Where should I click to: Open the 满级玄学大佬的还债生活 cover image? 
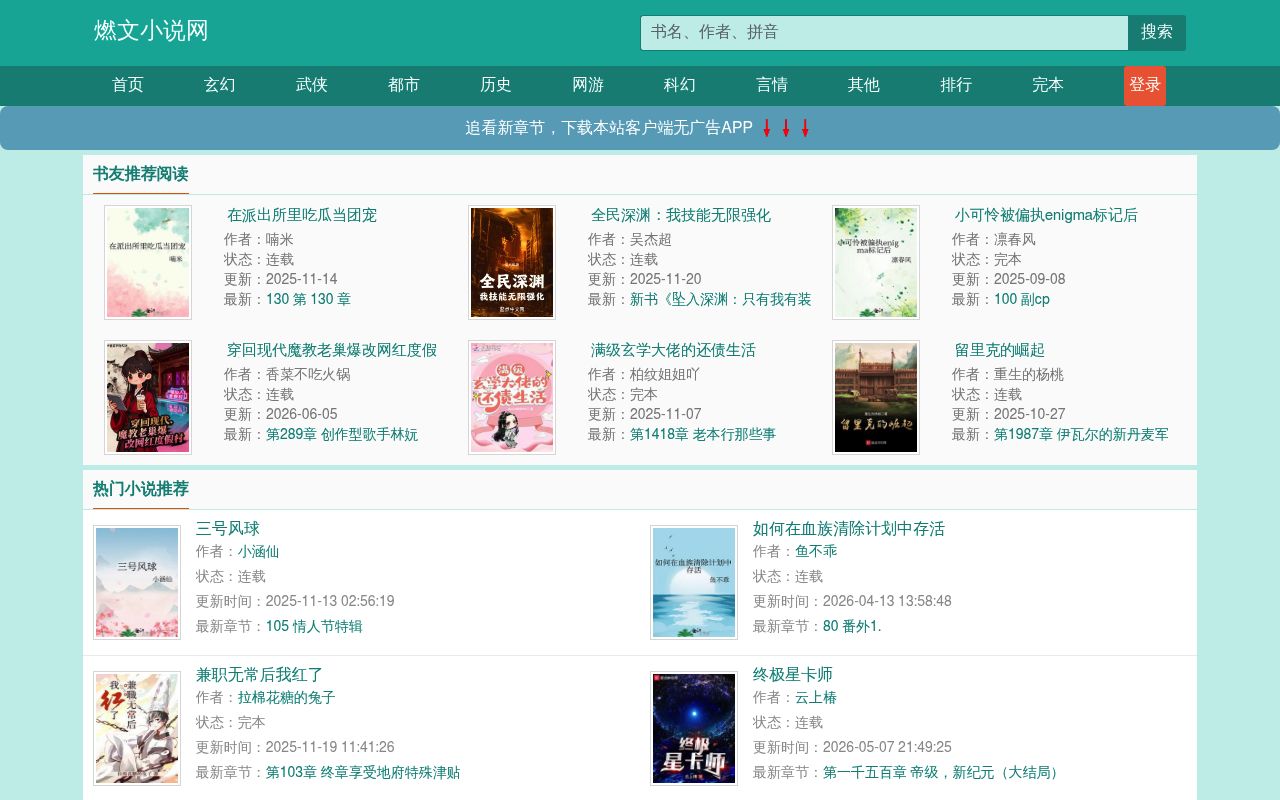point(512,398)
